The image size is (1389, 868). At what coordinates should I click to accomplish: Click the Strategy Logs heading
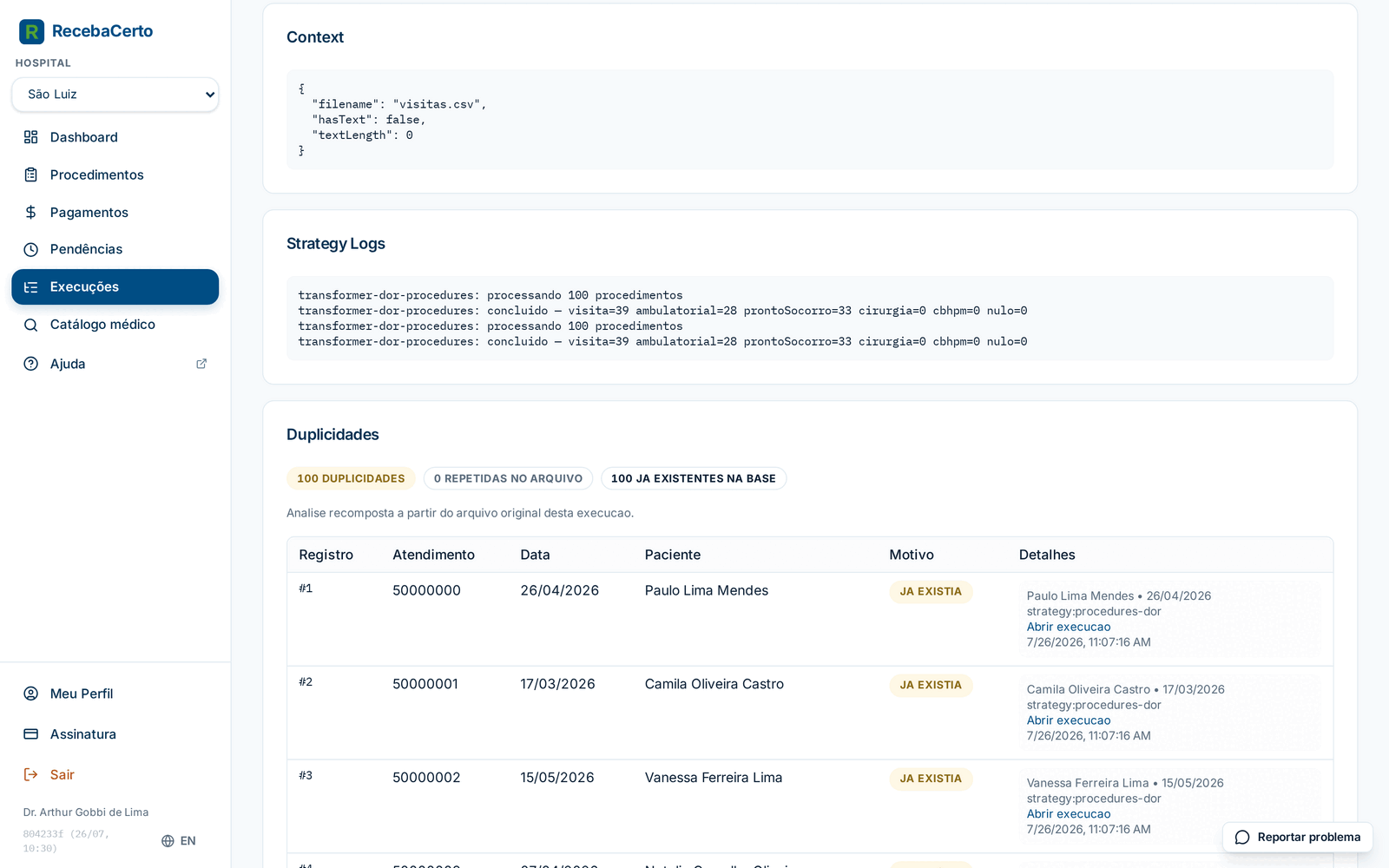click(x=336, y=244)
